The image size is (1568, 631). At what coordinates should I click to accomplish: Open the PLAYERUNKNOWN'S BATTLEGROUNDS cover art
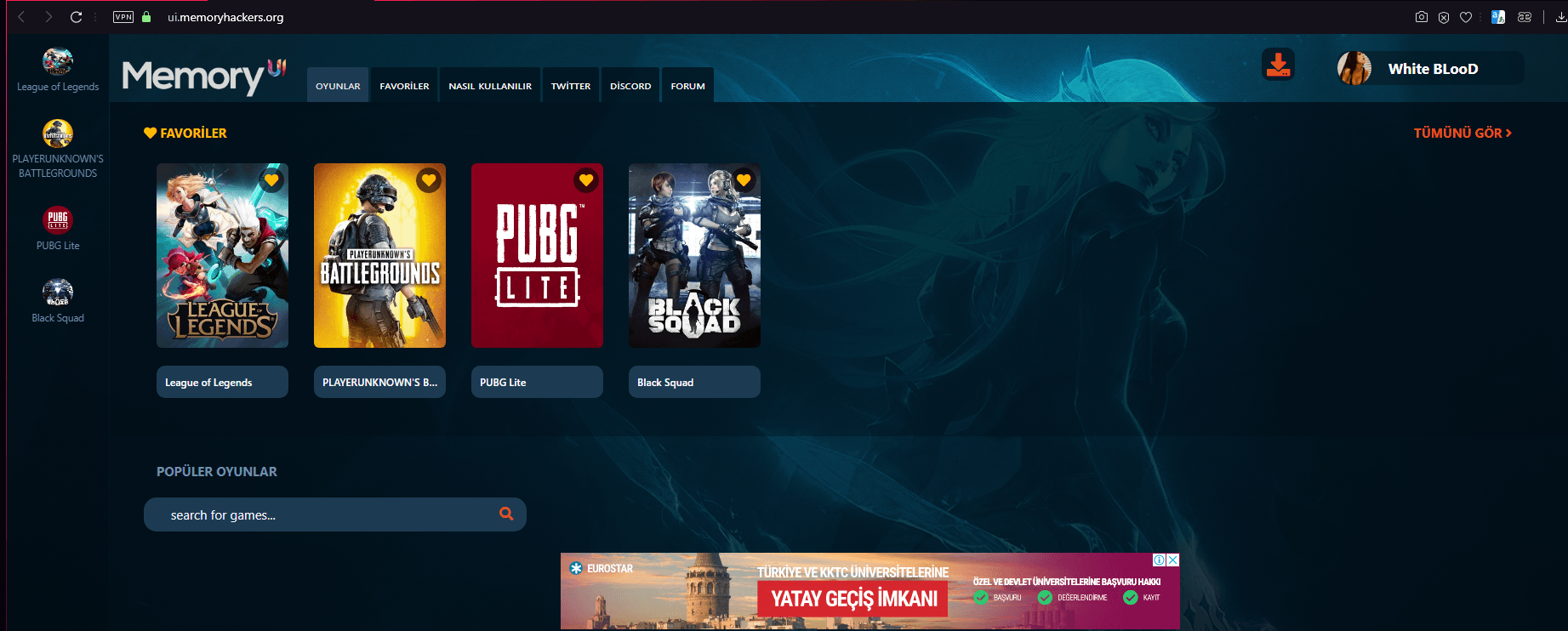[x=379, y=255]
